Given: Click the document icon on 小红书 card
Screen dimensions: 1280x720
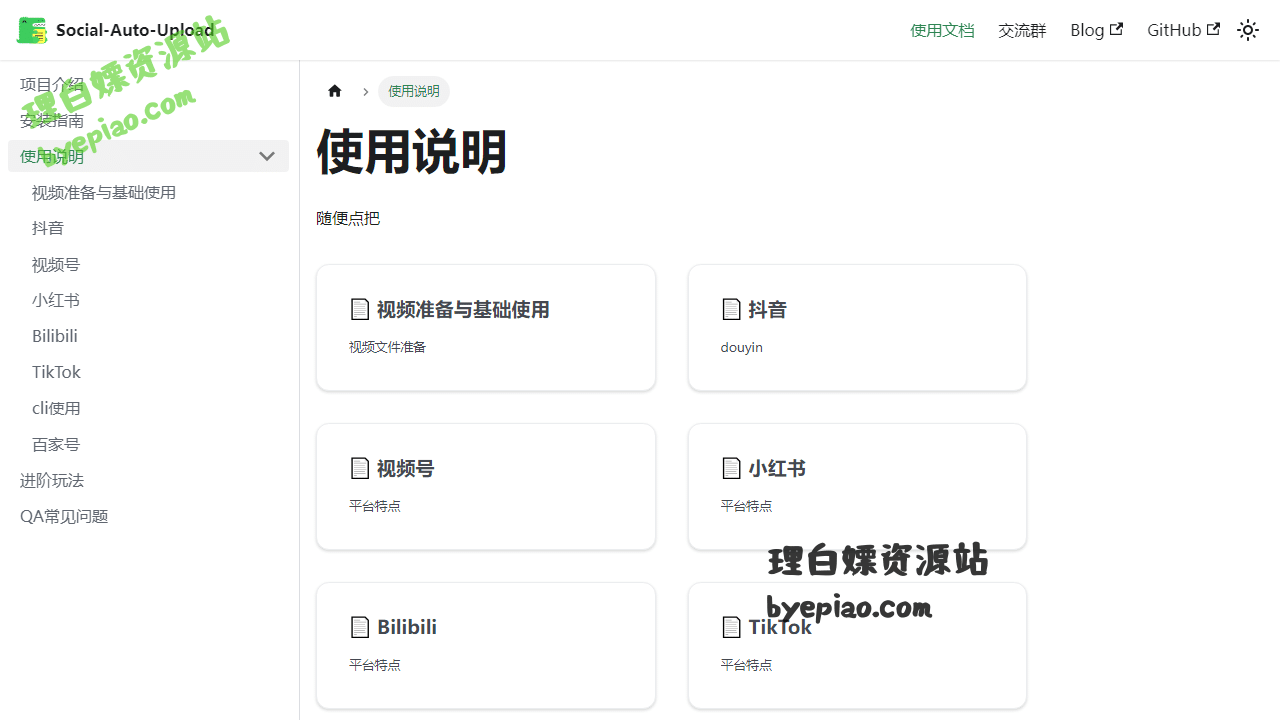Looking at the screenshot, I should (731, 468).
